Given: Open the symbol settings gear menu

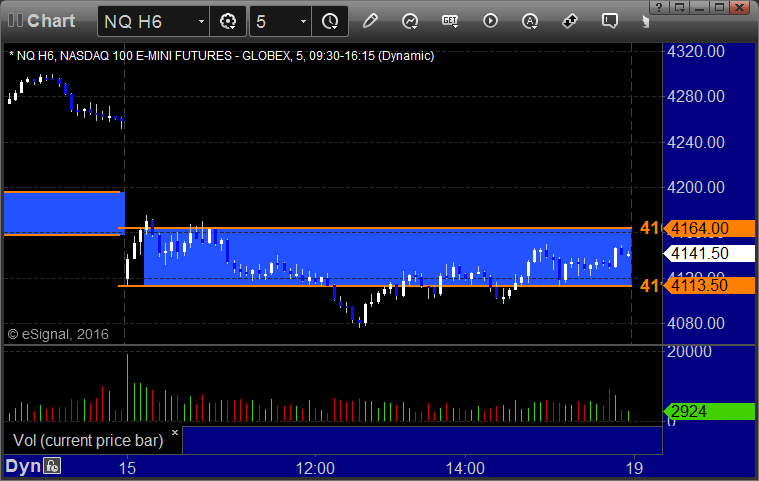Looking at the screenshot, I should [x=228, y=21].
